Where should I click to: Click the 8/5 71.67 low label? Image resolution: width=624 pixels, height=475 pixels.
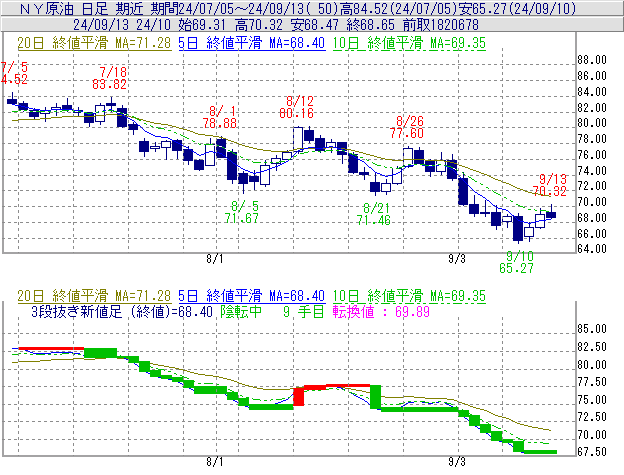coord(242,212)
